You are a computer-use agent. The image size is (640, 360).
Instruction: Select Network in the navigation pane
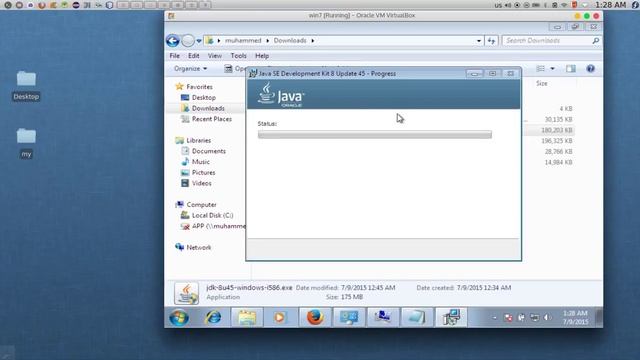(x=198, y=247)
